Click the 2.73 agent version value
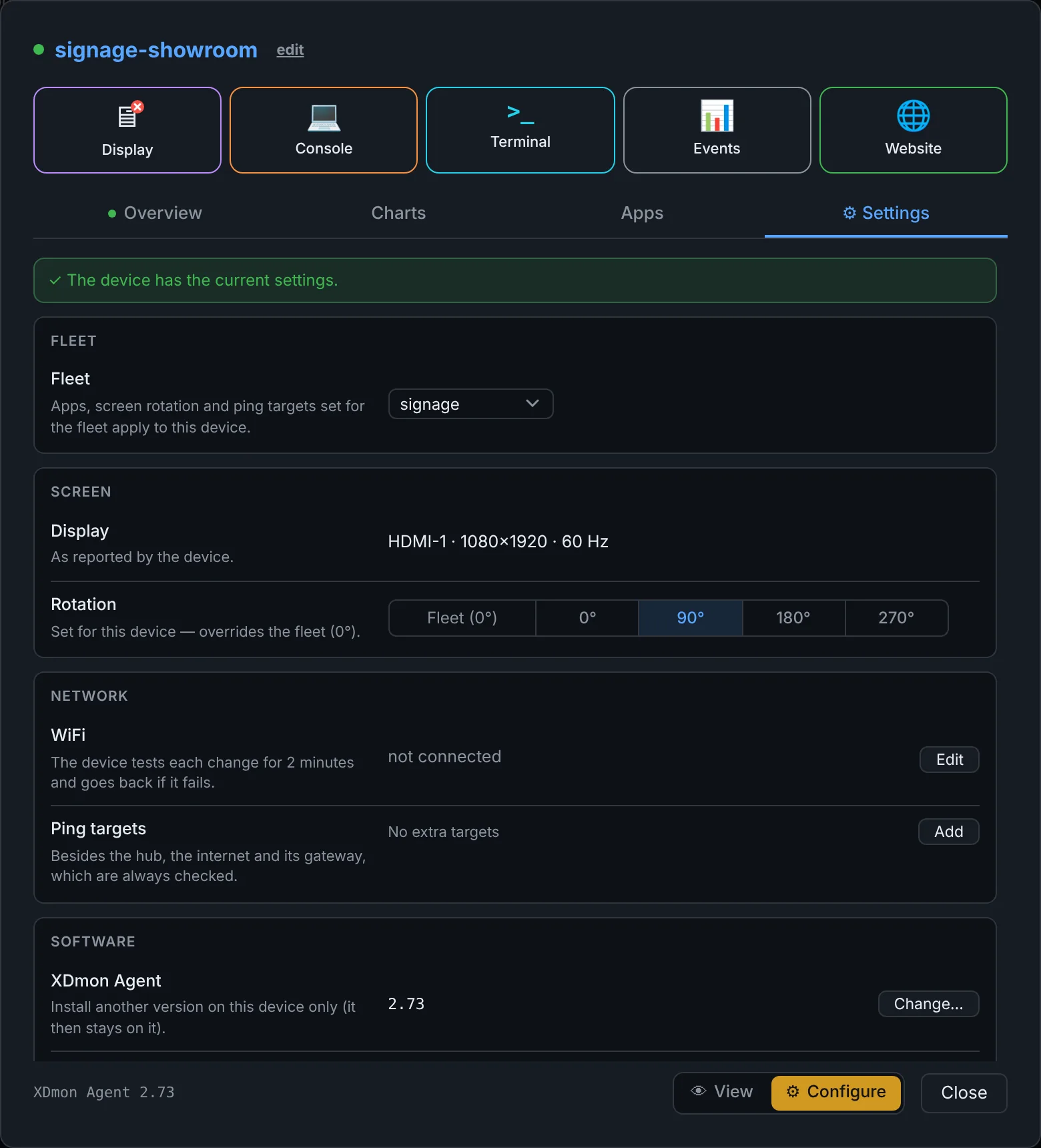The image size is (1041, 1148). 406,1004
